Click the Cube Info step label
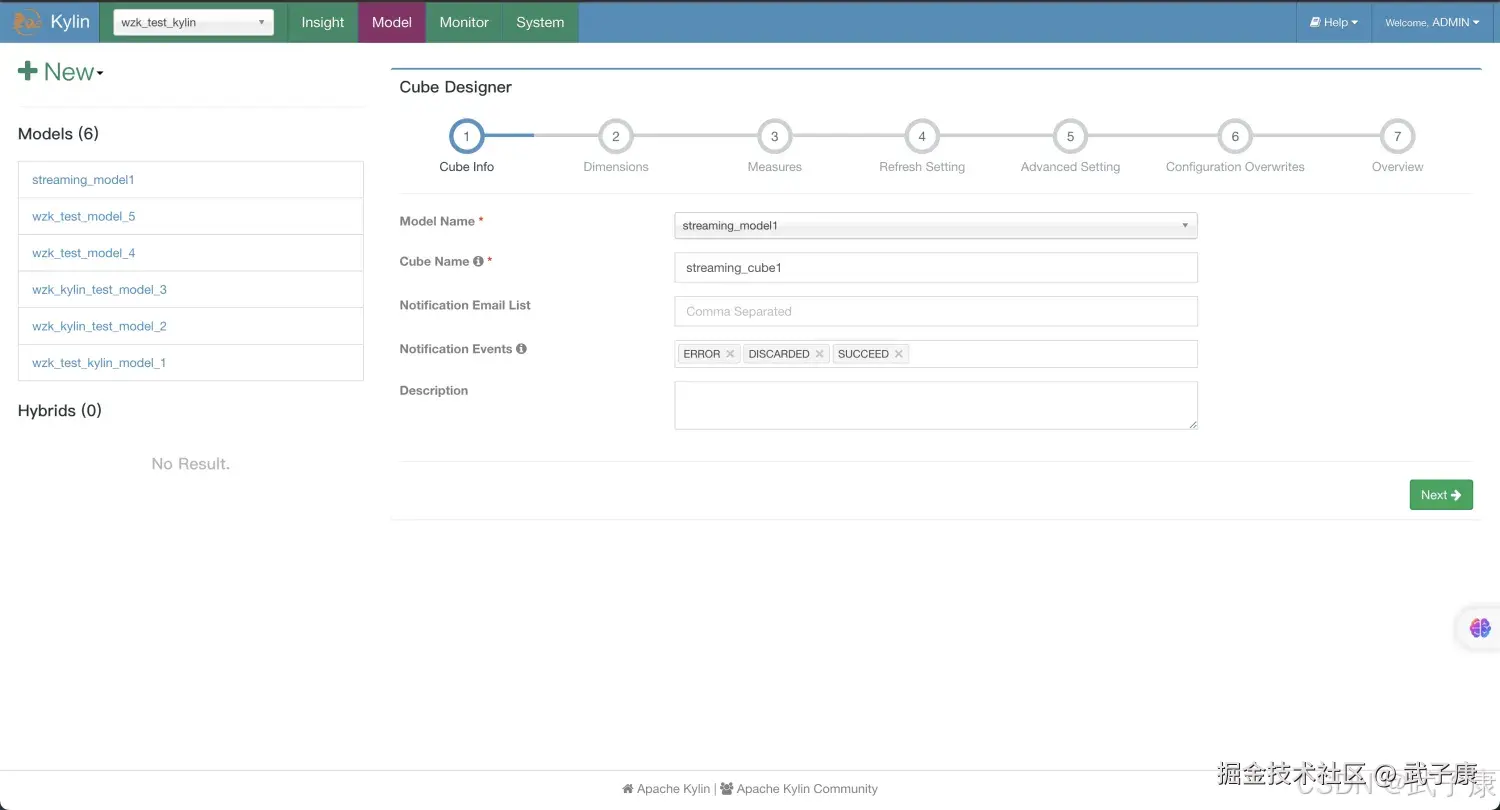1500x810 pixels. tap(467, 167)
